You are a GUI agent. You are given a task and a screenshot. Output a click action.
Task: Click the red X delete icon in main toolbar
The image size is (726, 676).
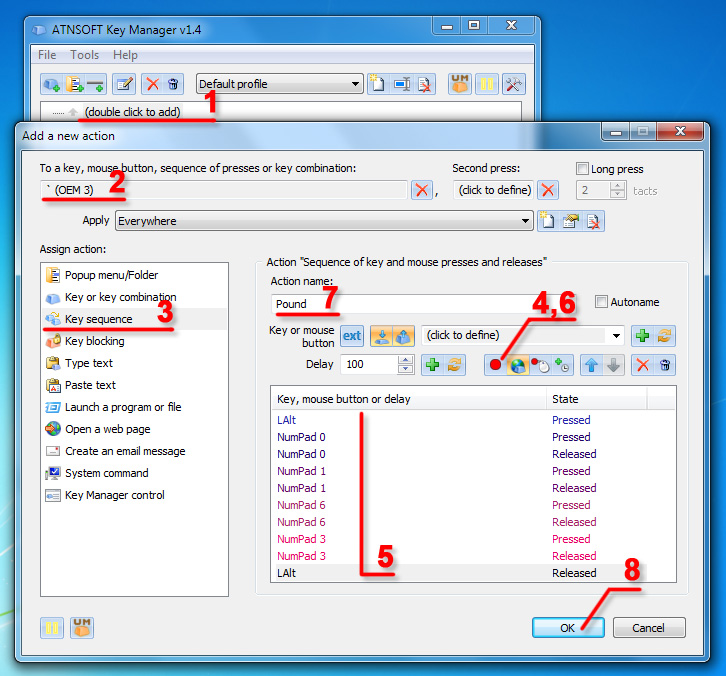click(152, 85)
